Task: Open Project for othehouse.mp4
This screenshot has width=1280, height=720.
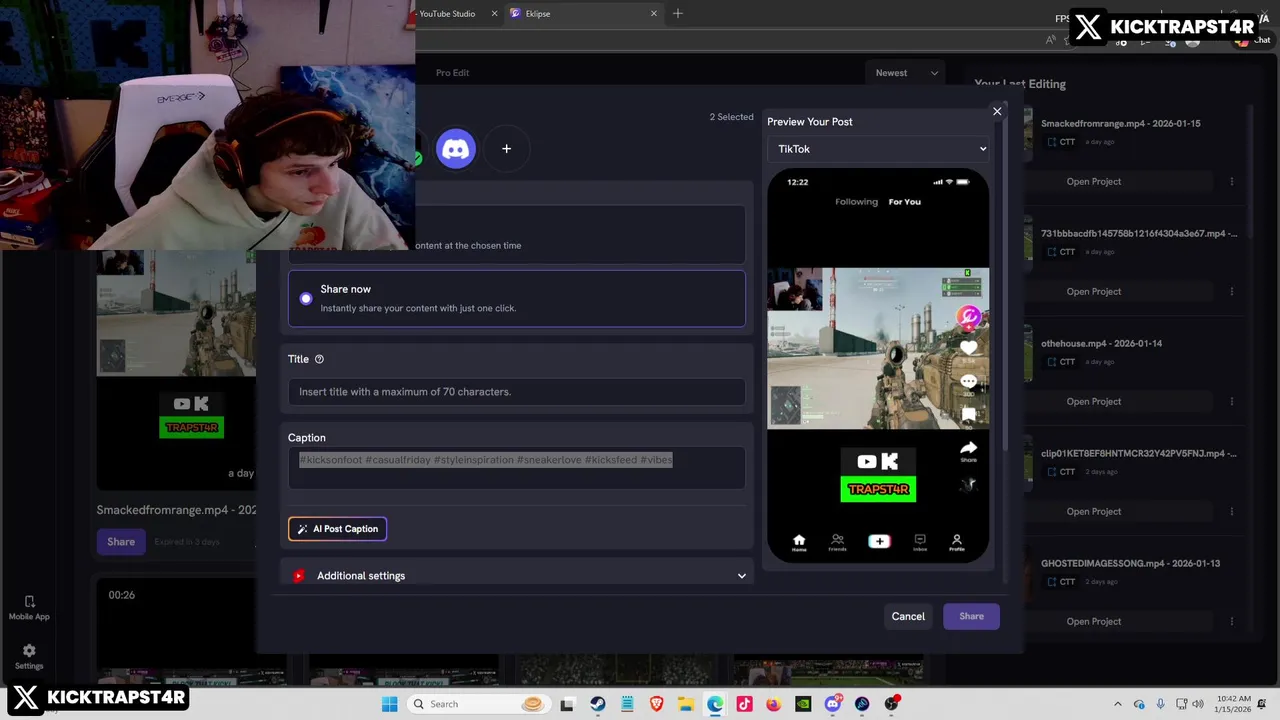Action: [1093, 401]
